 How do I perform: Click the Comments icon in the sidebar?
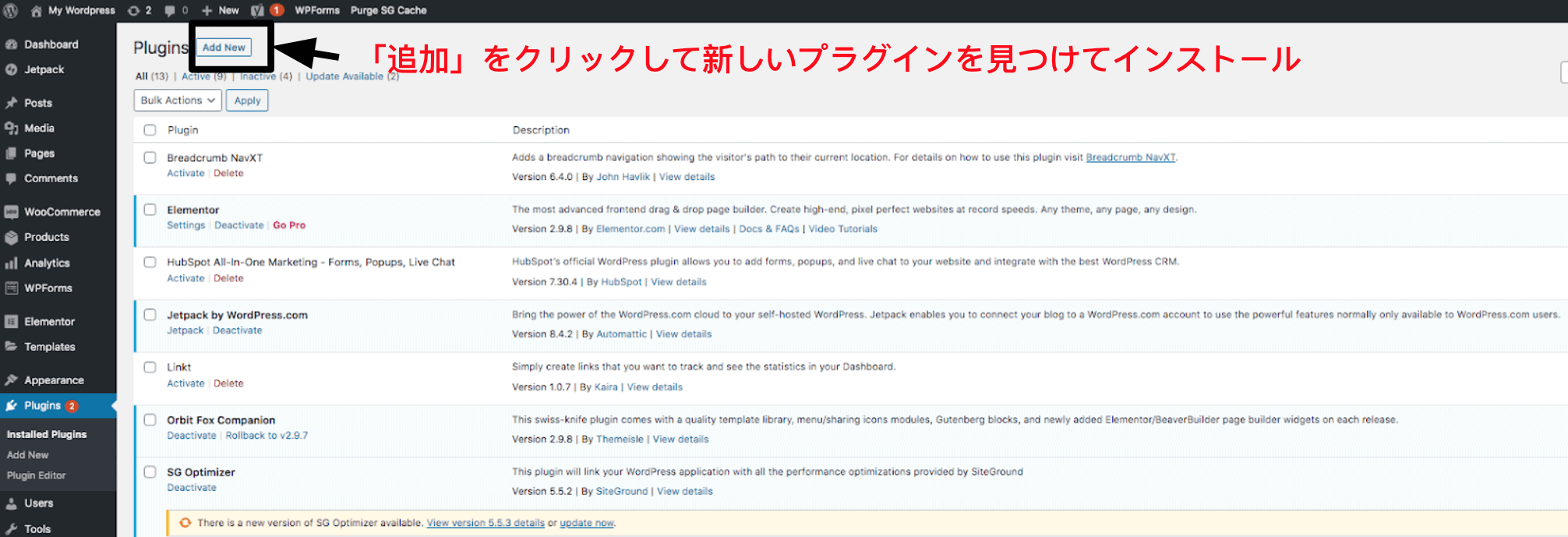[11, 178]
